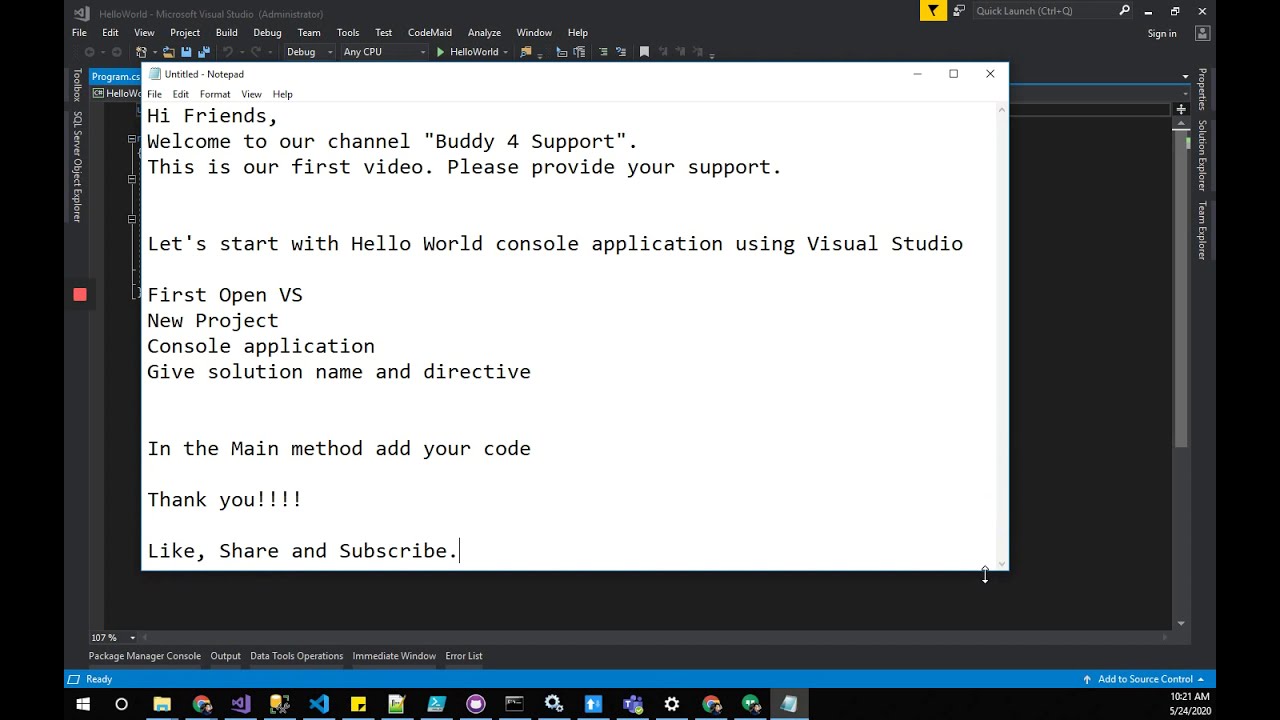Open the Toolbox side tab

tap(77, 85)
